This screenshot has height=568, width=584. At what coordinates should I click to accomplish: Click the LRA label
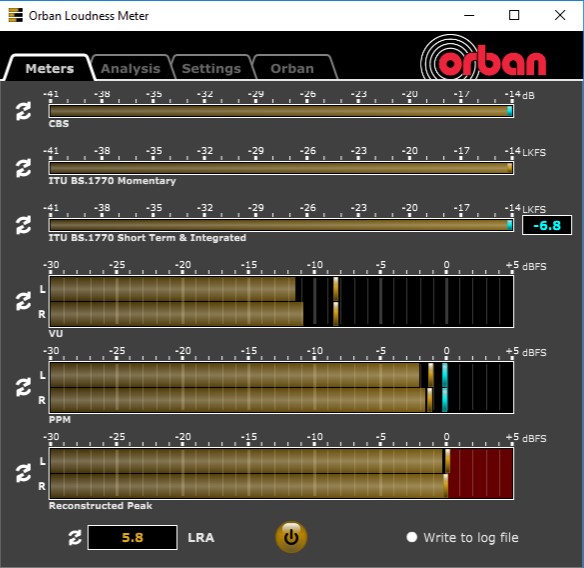[201, 537]
